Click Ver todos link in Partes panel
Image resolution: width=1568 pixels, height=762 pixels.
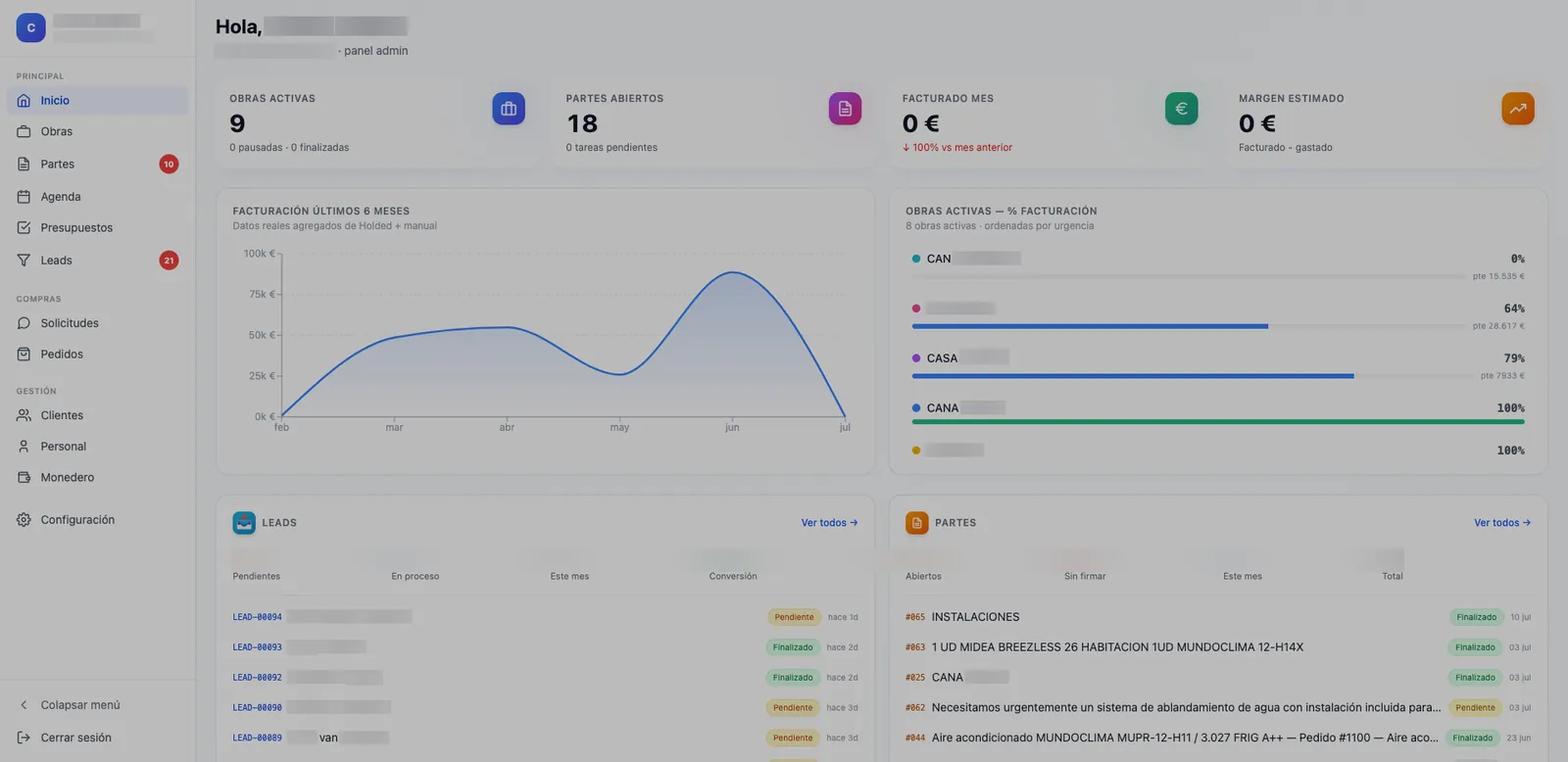click(x=1502, y=523)
